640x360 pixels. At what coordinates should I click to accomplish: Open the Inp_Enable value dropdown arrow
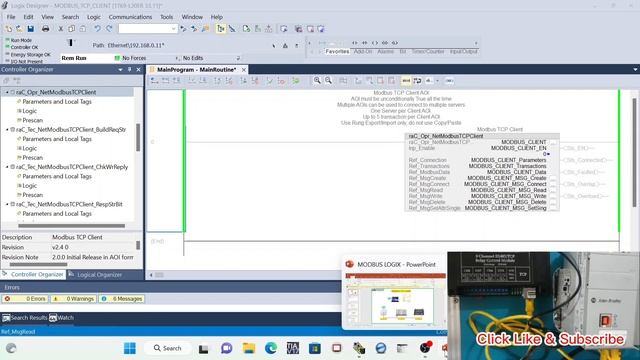(548, 154)
